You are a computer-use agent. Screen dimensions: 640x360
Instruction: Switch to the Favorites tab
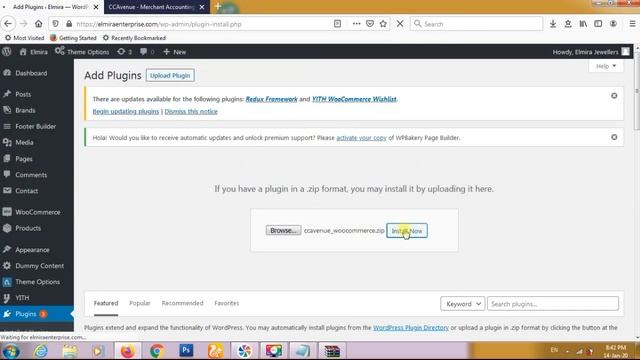pyautogui.click(x=227, y=303)
